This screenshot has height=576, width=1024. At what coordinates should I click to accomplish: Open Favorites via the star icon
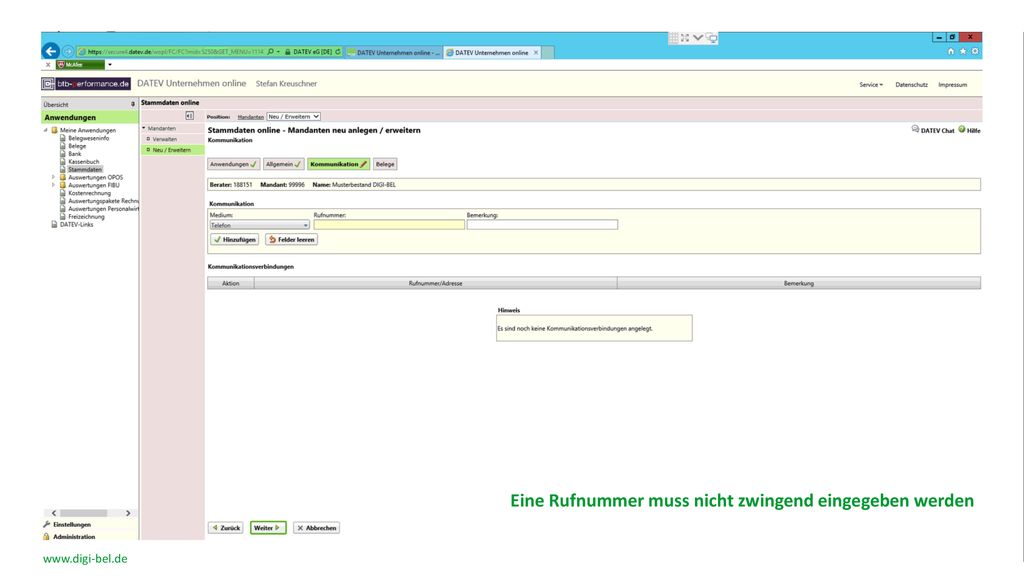(x=963, y=52)
